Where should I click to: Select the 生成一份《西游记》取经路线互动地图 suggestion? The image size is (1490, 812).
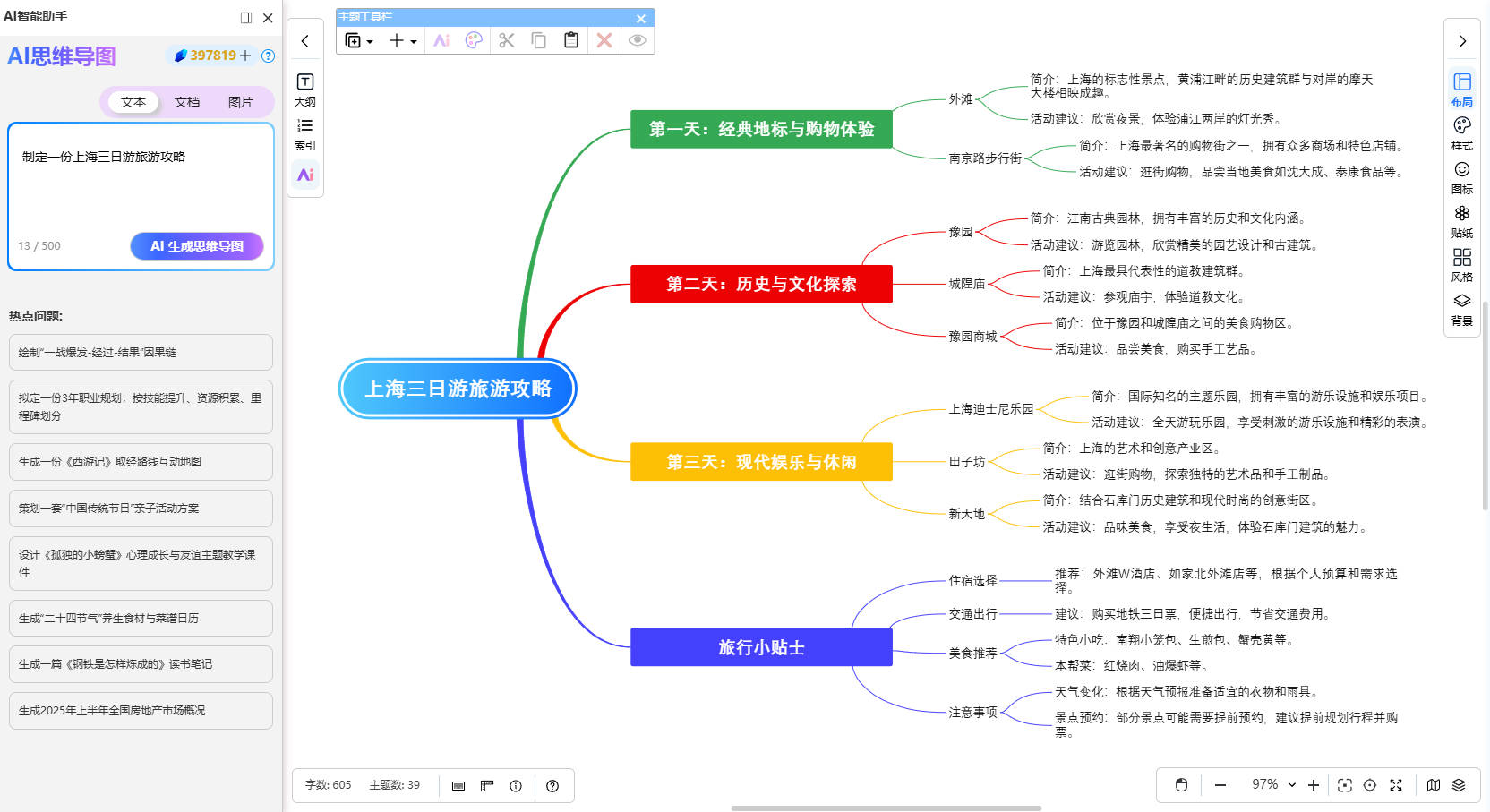tap(141, 462)
